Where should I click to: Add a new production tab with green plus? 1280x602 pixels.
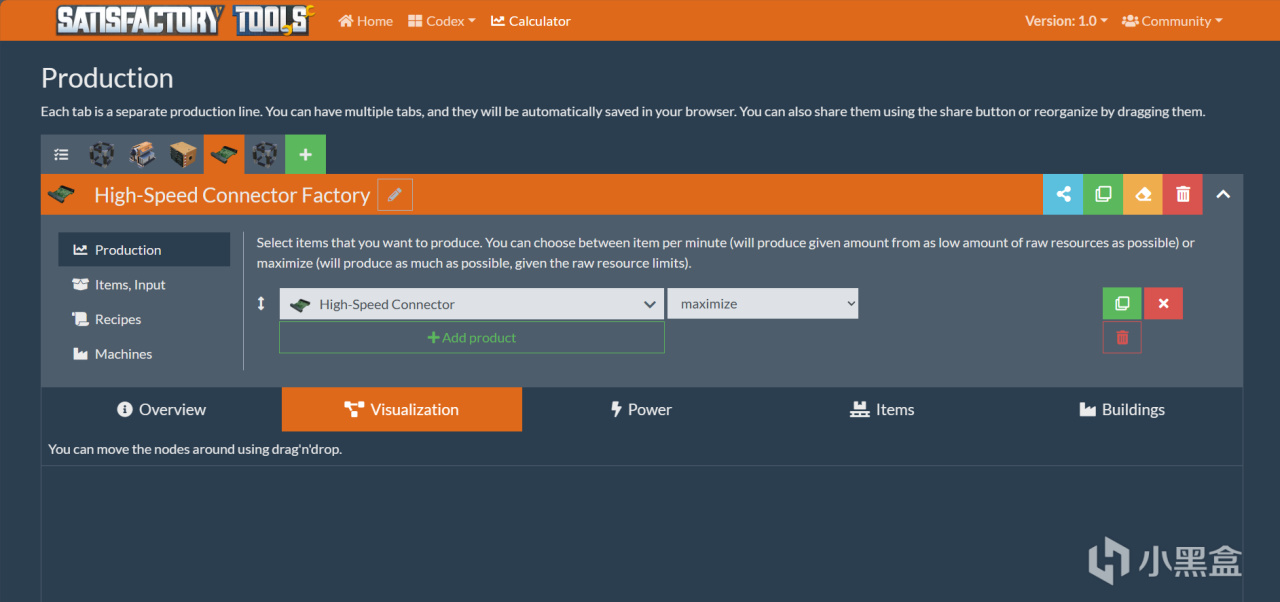[305, 155]
